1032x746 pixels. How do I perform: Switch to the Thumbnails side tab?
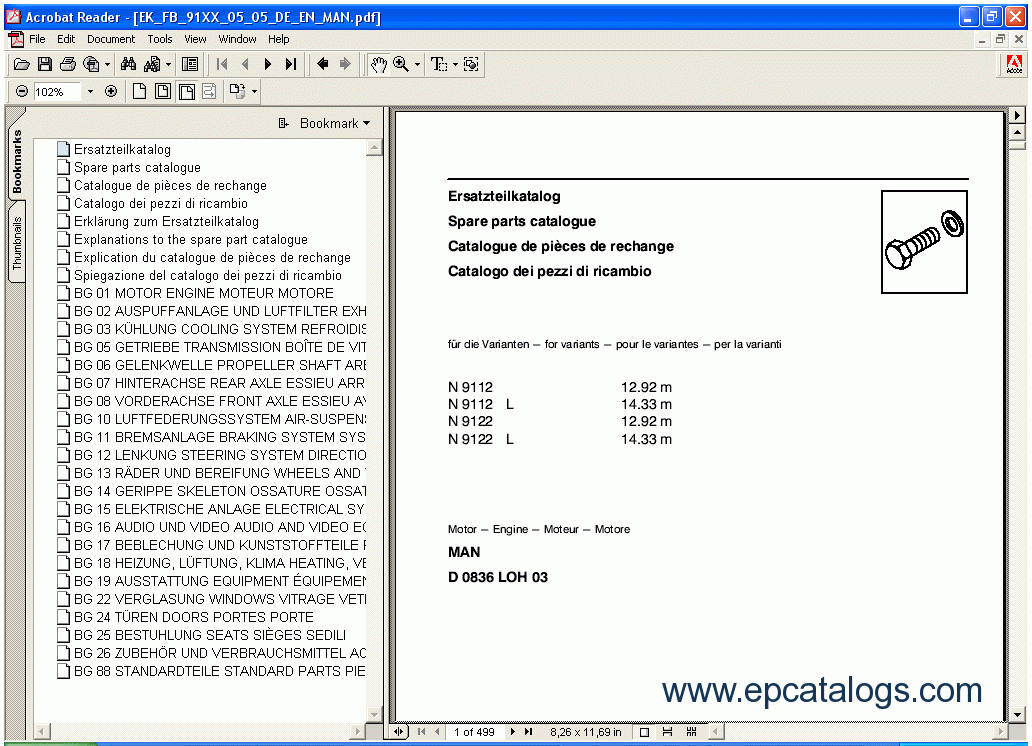(x=16, y=242)
